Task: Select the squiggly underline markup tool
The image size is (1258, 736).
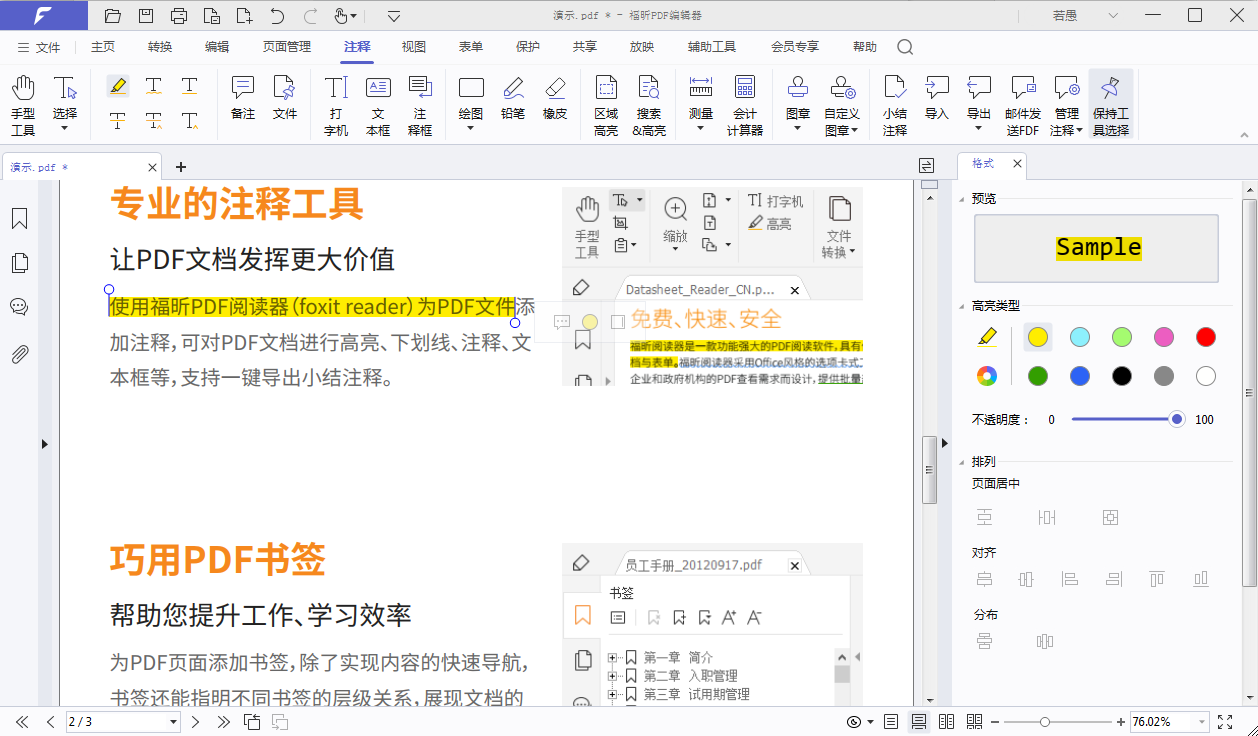Action: coord(153,86)
